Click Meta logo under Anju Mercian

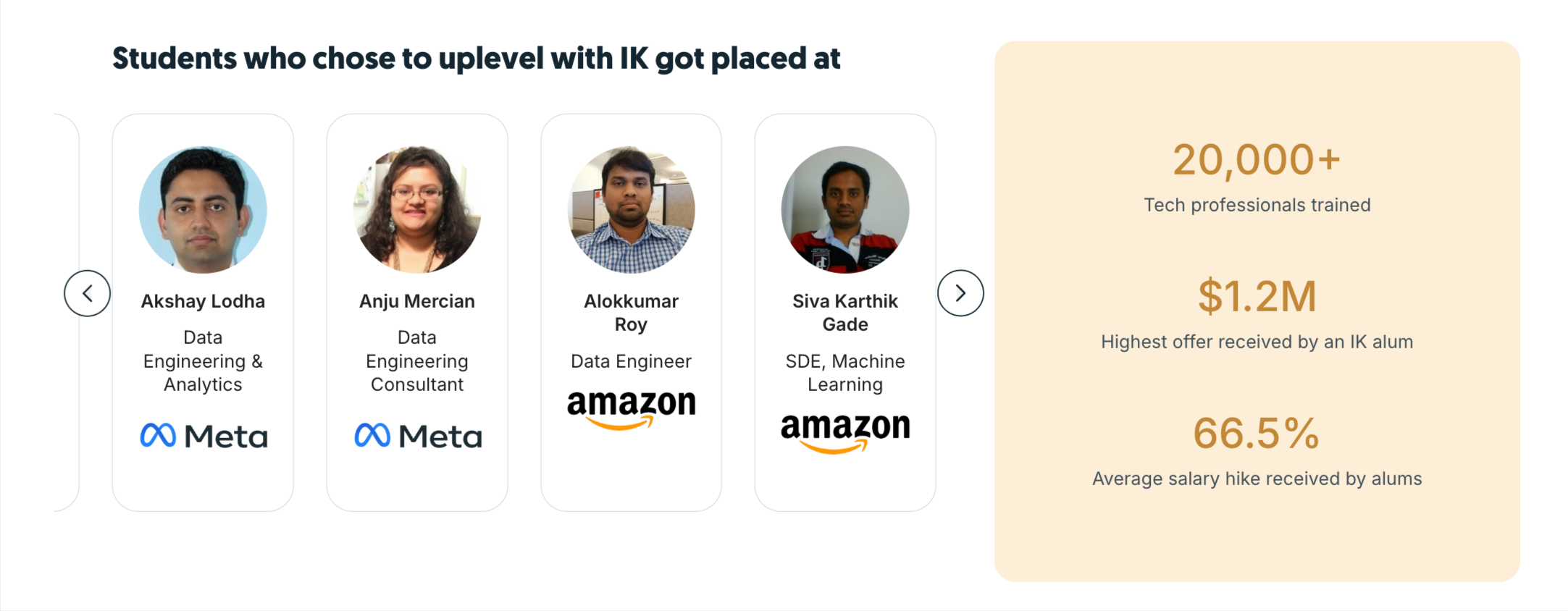(418, 436)
